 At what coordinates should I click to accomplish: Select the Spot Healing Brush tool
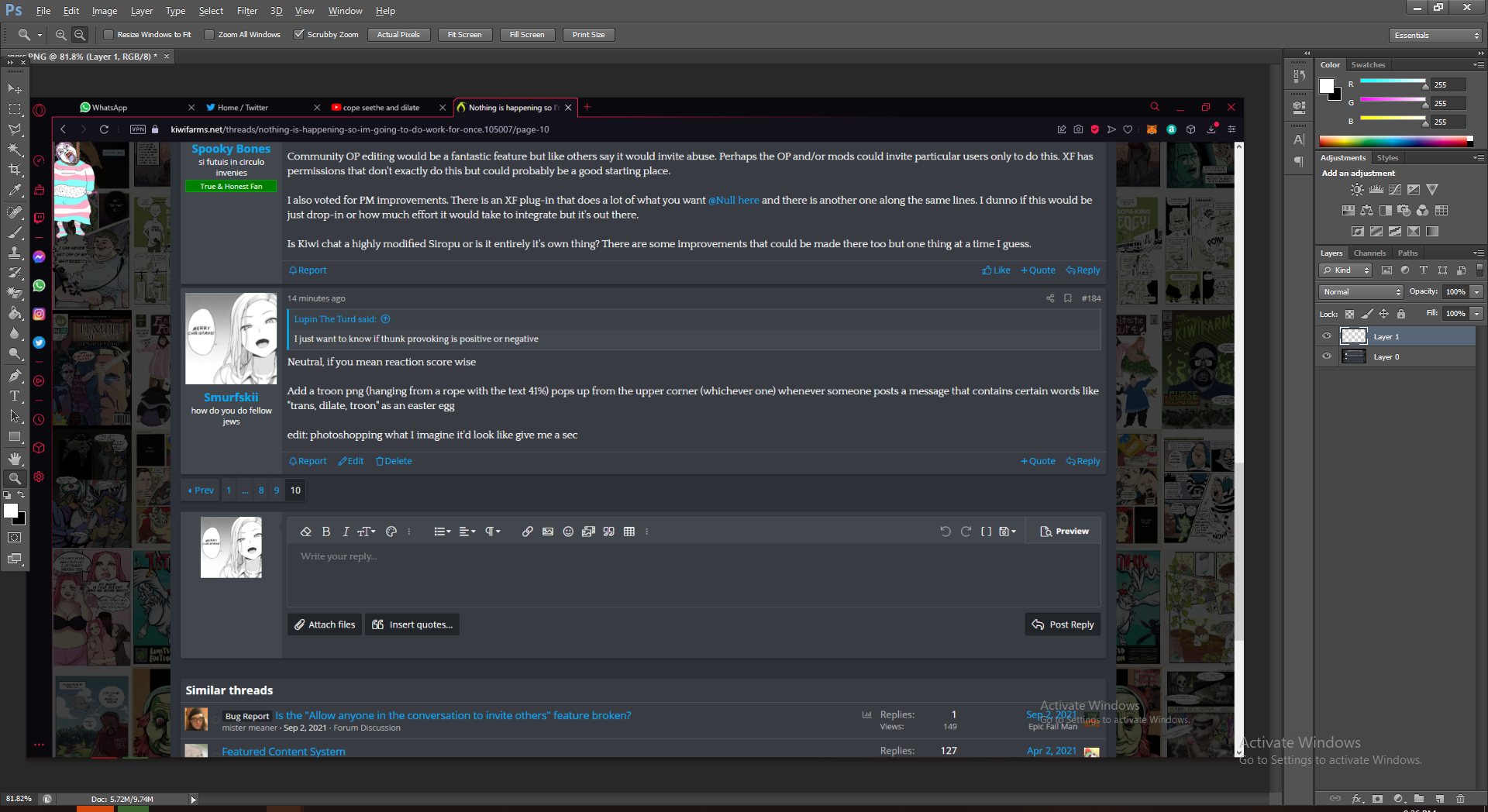click(x=15, y=212)
